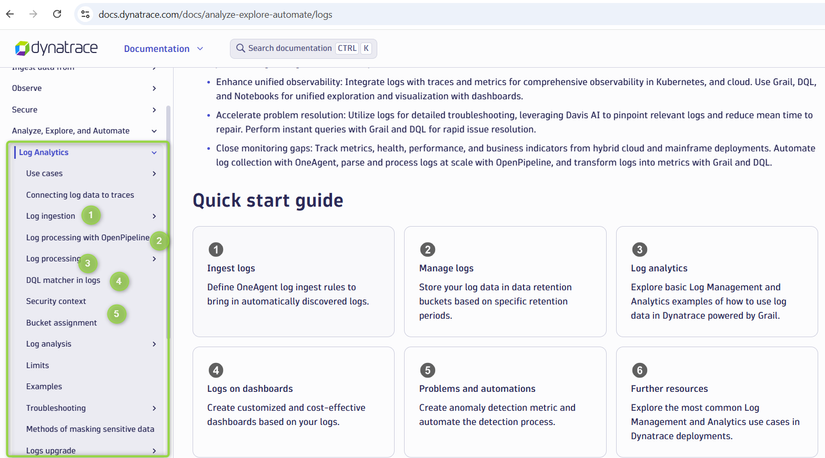Open Connecting log data to traces
This screenshot has height=458, width=825.
click(80, 195)
